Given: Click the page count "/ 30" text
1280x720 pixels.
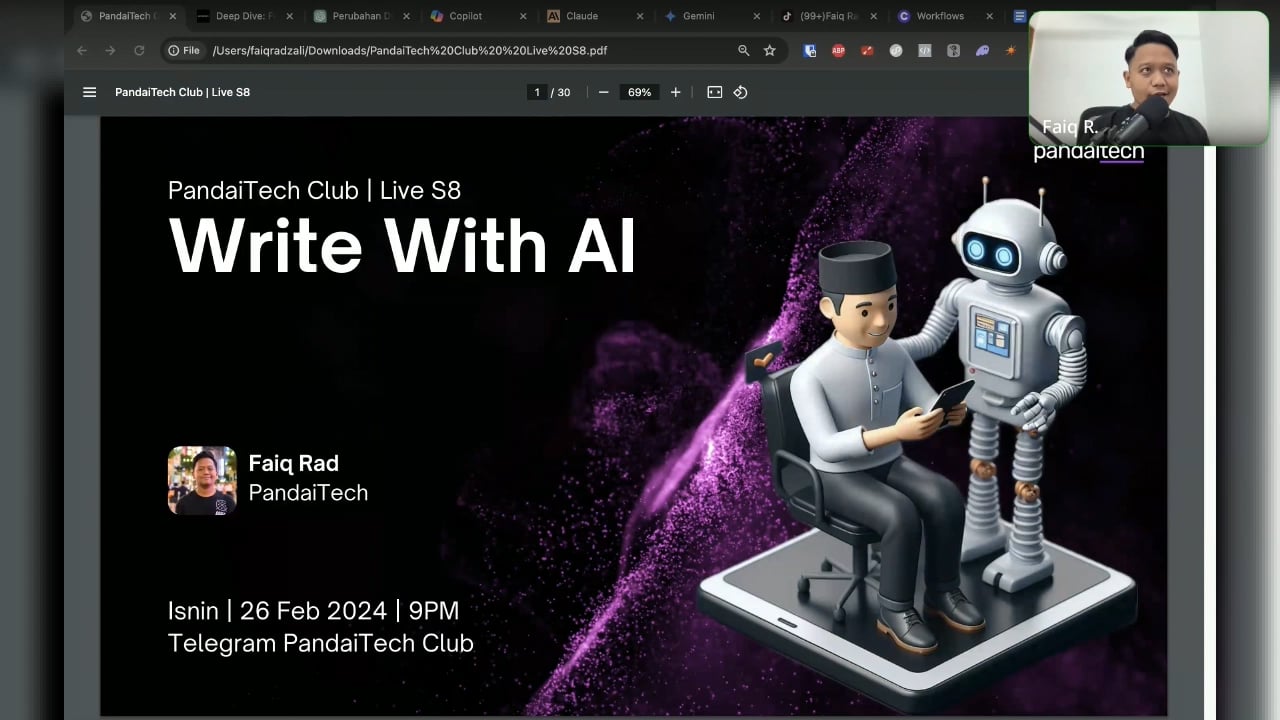Looking at the screenshot, I should 561,92.
